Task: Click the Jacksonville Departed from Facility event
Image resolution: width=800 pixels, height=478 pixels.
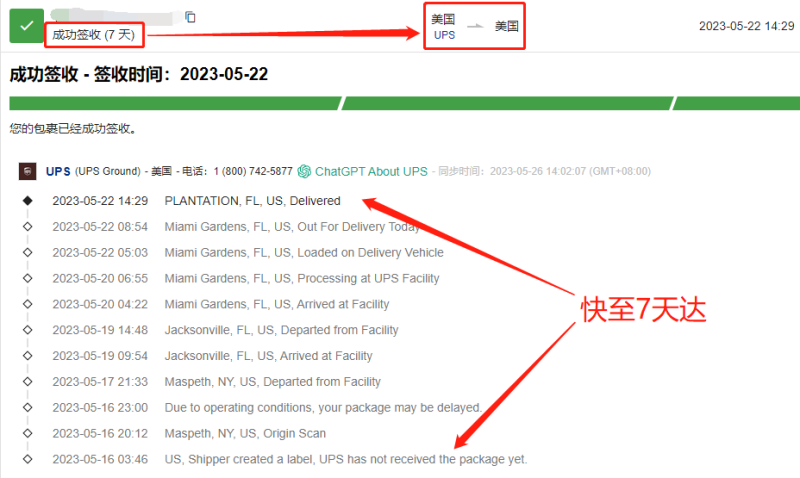Action: coord(281,330)
